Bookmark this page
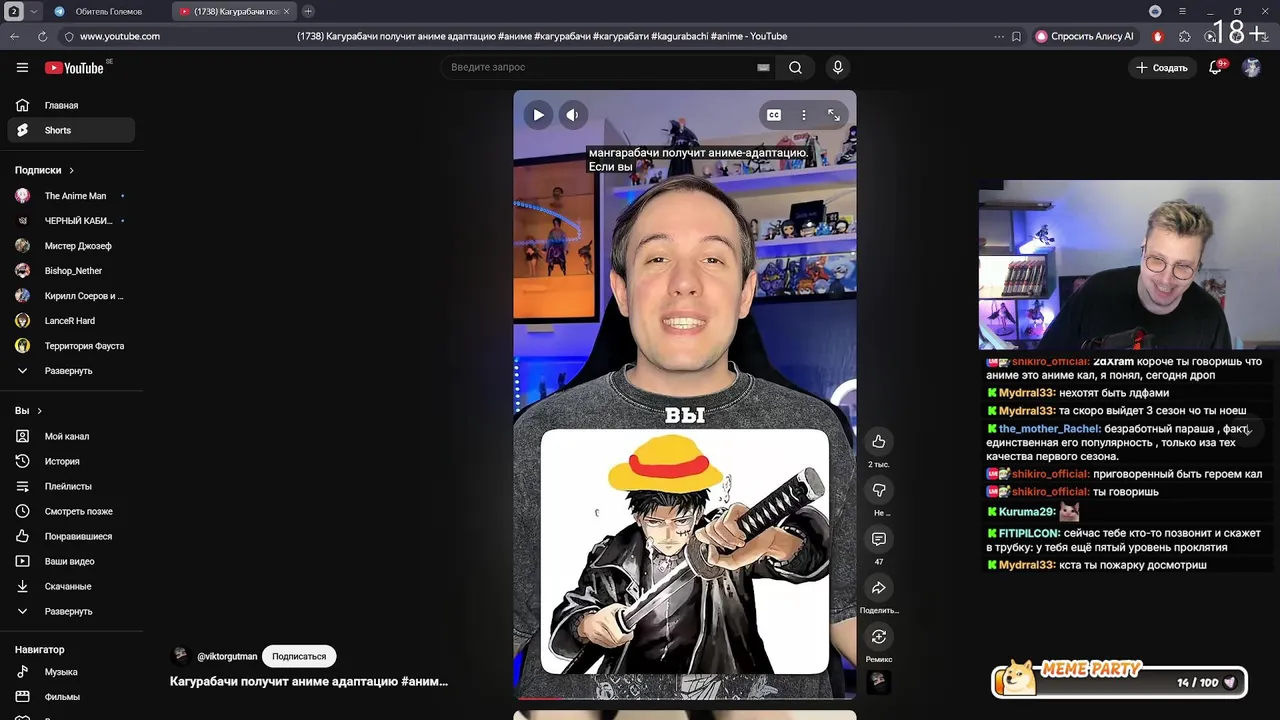 click(x=1017, y=36)
